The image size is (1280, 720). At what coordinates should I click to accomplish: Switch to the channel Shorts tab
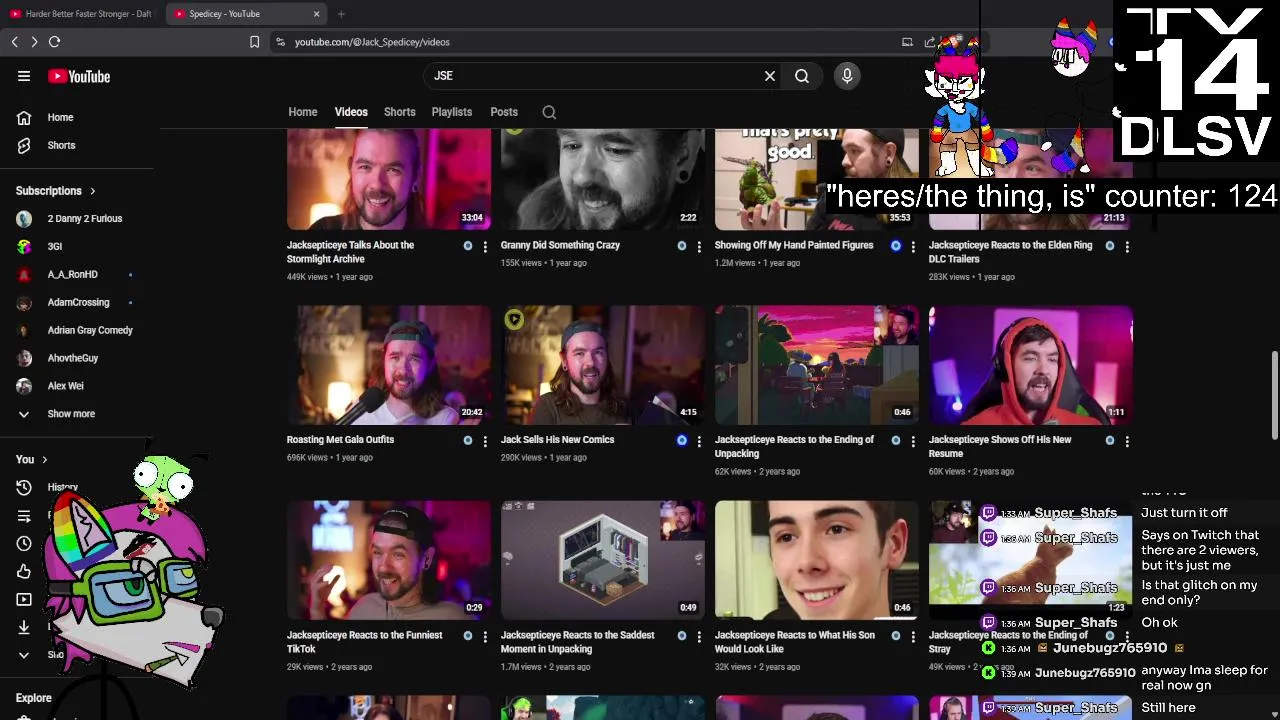400,112
